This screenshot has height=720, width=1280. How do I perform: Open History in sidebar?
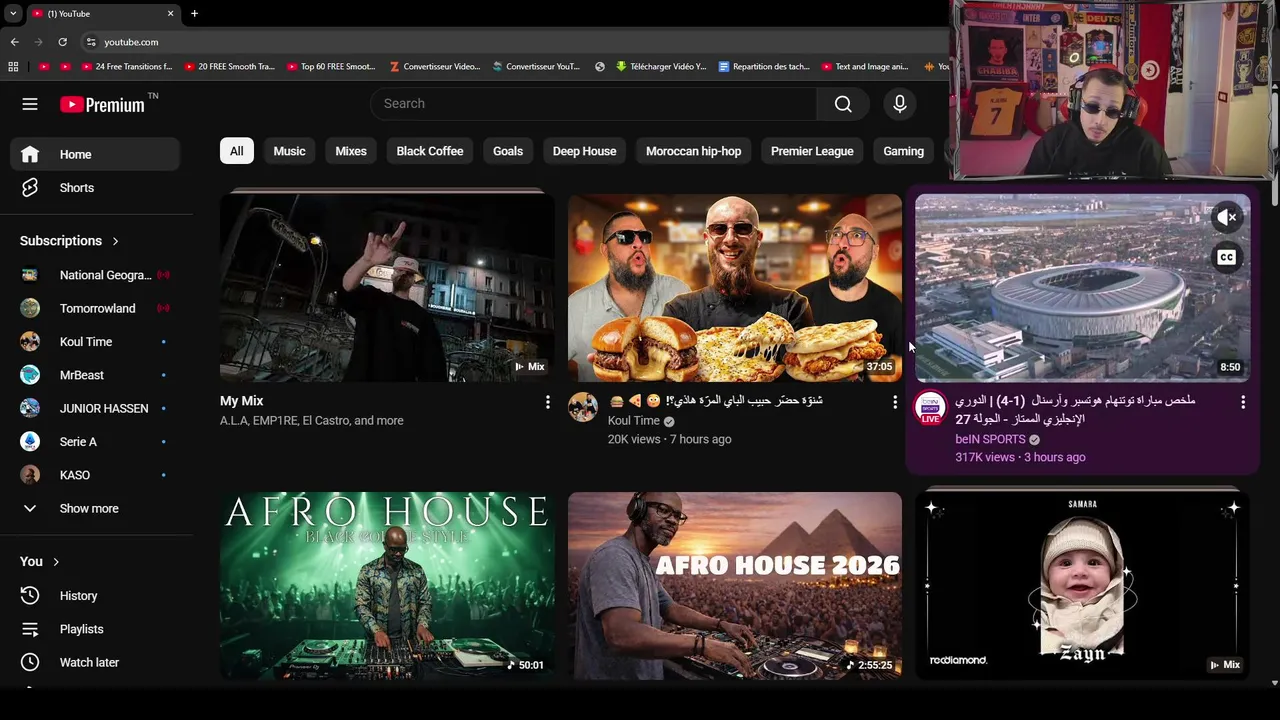pyautogui.click(x=95, y=596)
